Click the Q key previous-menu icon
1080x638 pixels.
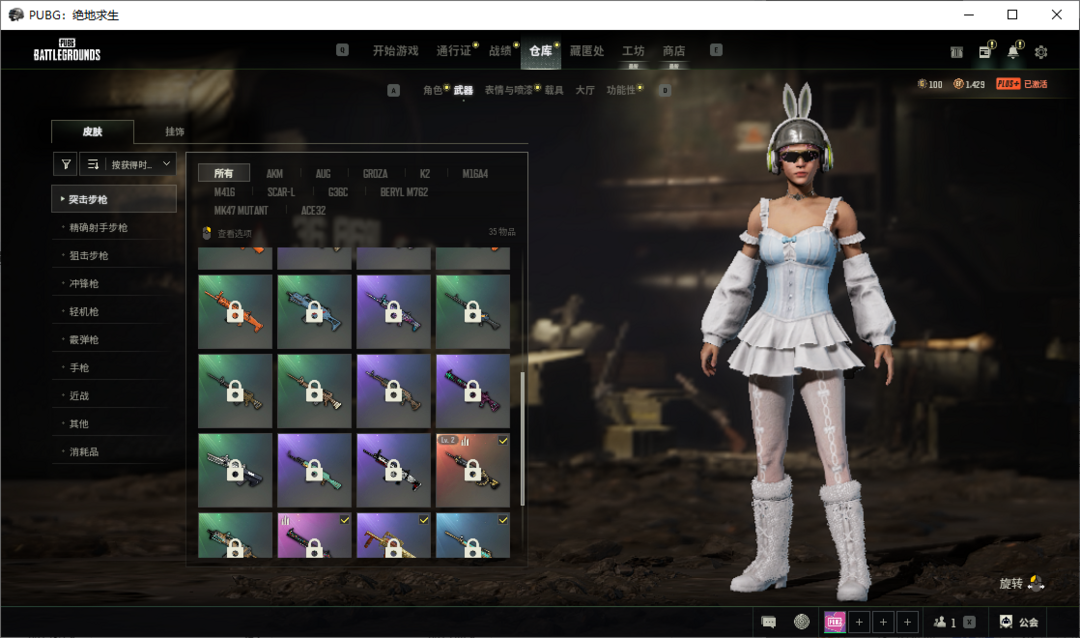(x=342, y=50)
